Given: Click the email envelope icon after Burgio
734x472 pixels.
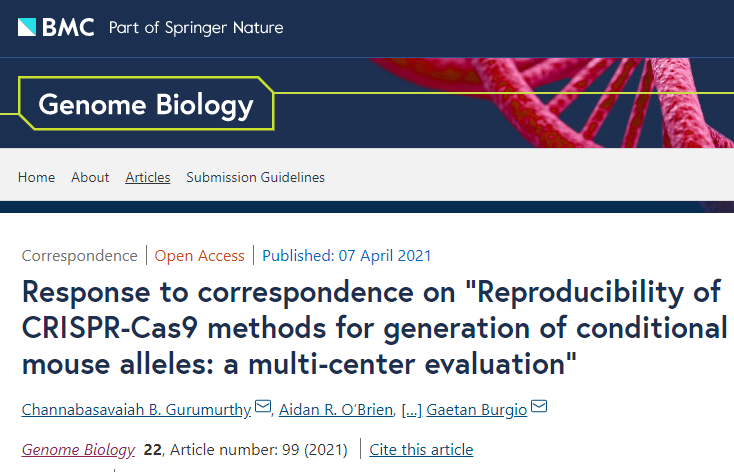Looking at the screenshot, I should coord(539,406).
